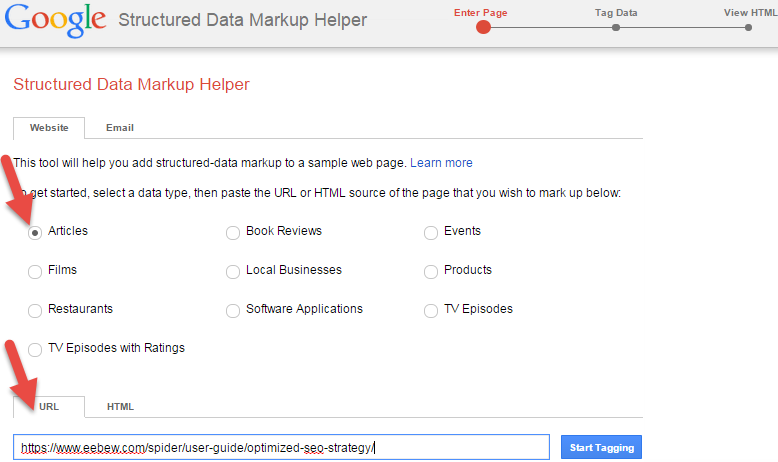Click the Enter Page step marker
Screen dimensions: 778x462
[483, 27]
